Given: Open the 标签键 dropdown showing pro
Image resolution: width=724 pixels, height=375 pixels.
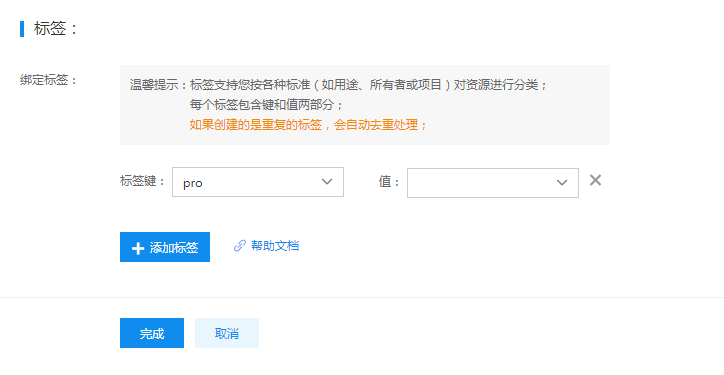Looking at the screenshot, I should [258, 182].
